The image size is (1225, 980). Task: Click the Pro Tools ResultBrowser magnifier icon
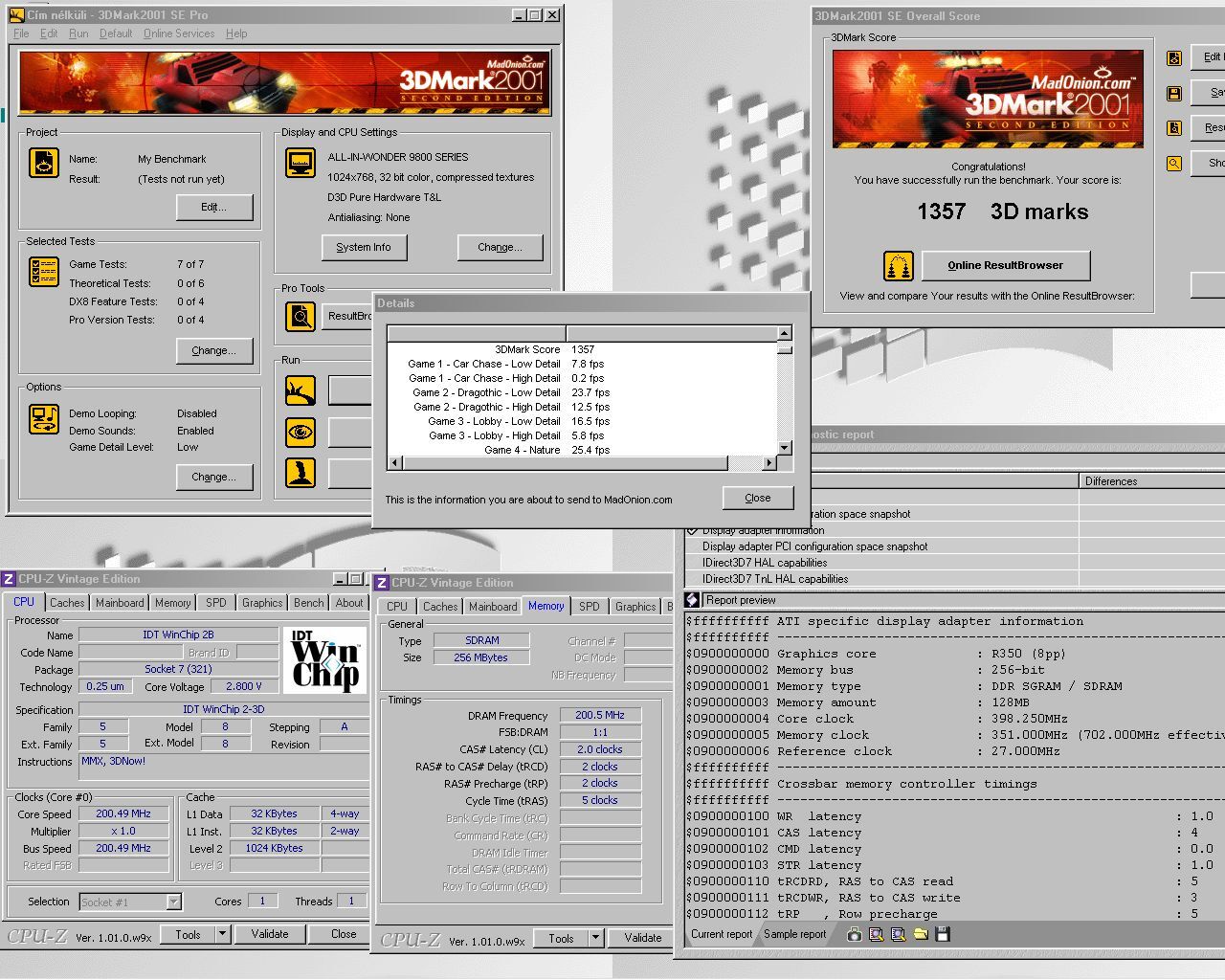click(x=301, y=316)
